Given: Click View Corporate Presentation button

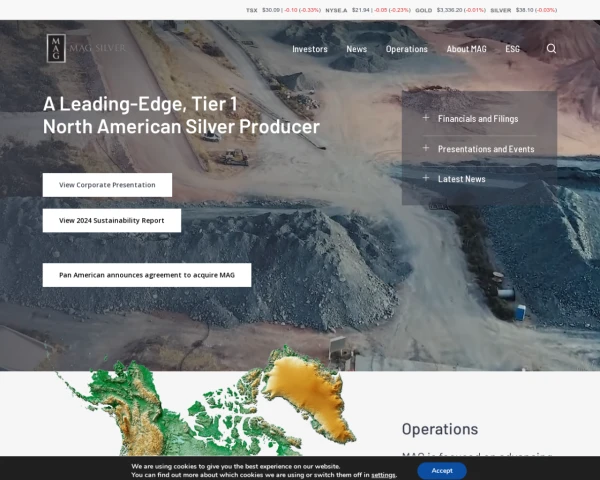Looking at the screenshot, I should (x=107, y=185).
